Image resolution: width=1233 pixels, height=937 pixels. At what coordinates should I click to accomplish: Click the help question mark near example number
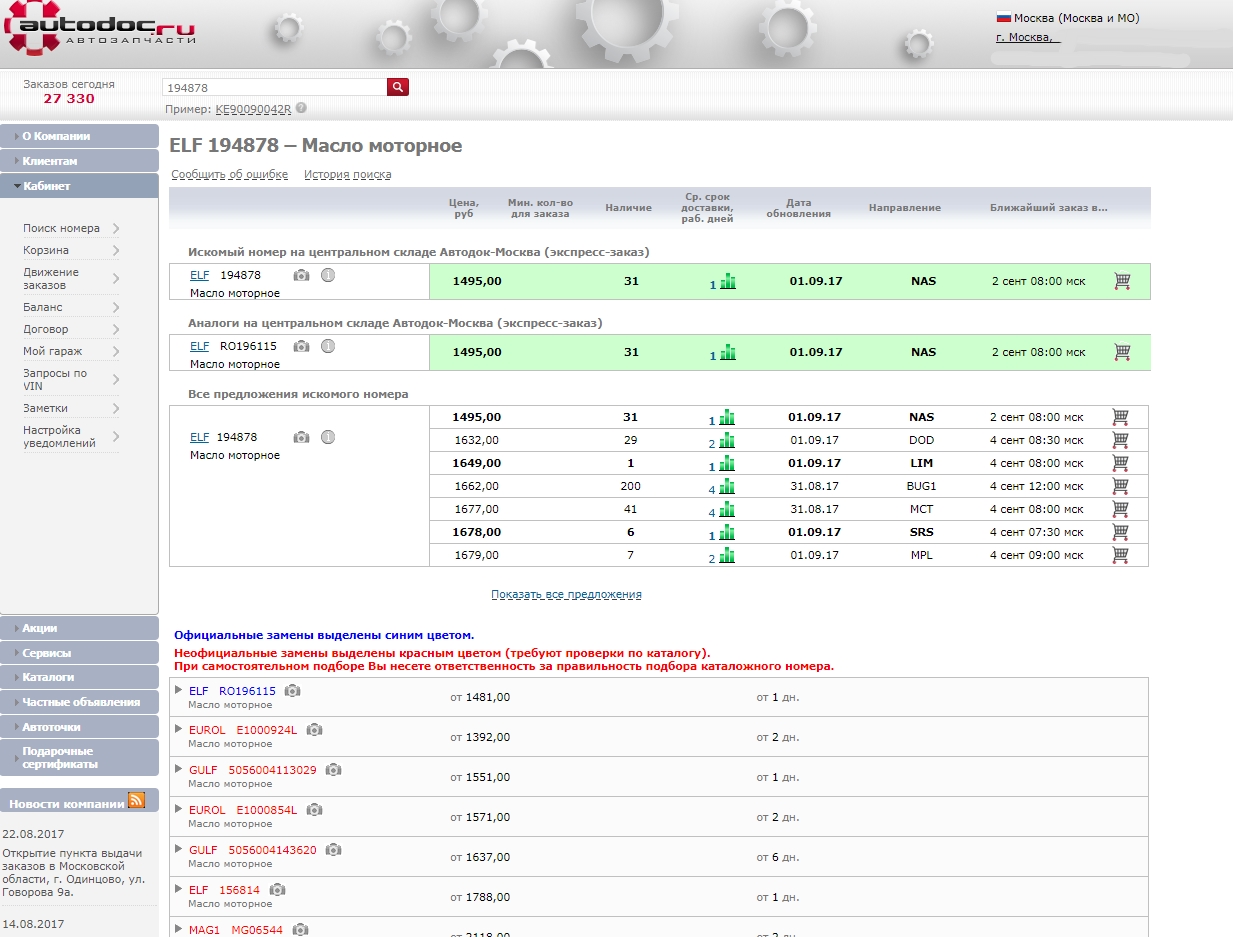pyautogui.click(x=301, y=109)
